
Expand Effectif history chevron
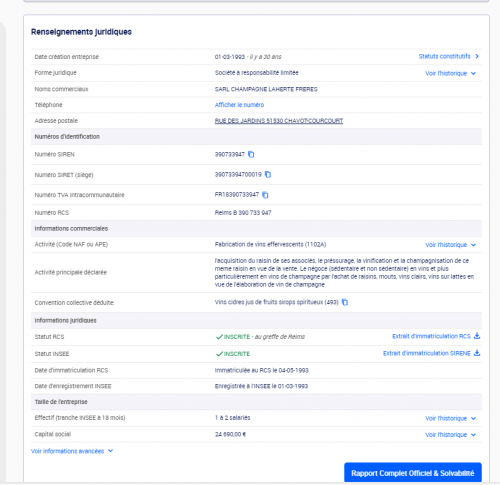tap(473, 418)
